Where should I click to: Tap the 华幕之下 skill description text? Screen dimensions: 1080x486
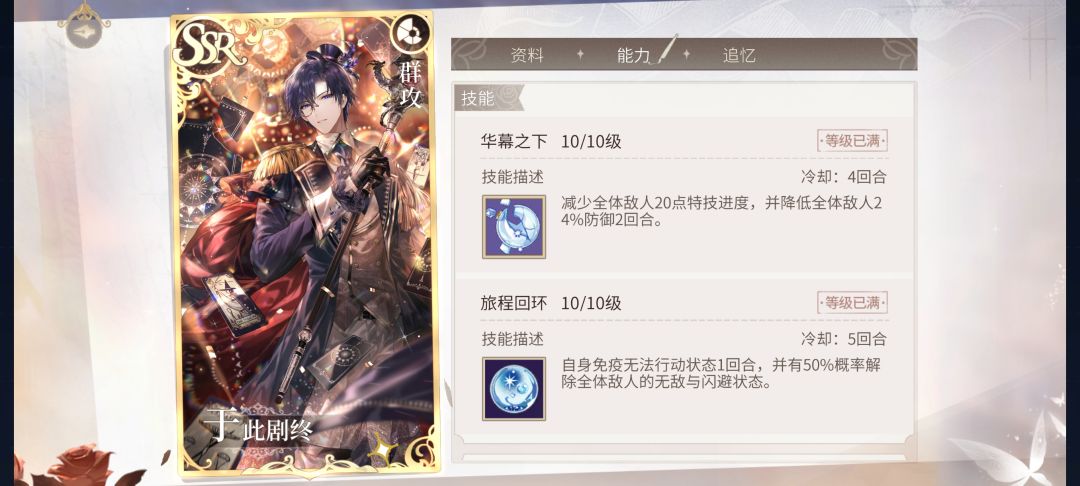[723, 213]
